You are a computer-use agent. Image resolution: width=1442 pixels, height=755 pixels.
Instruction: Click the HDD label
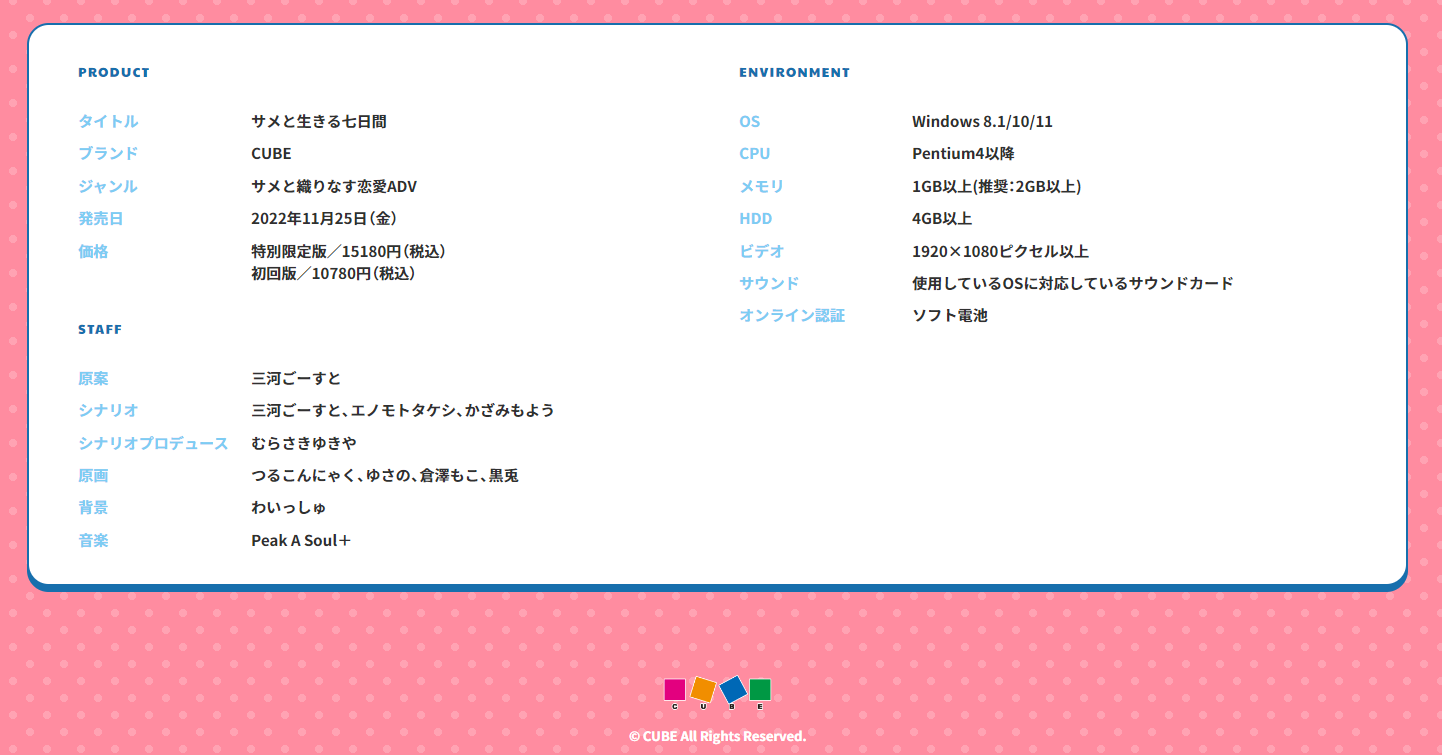[756, 218]
